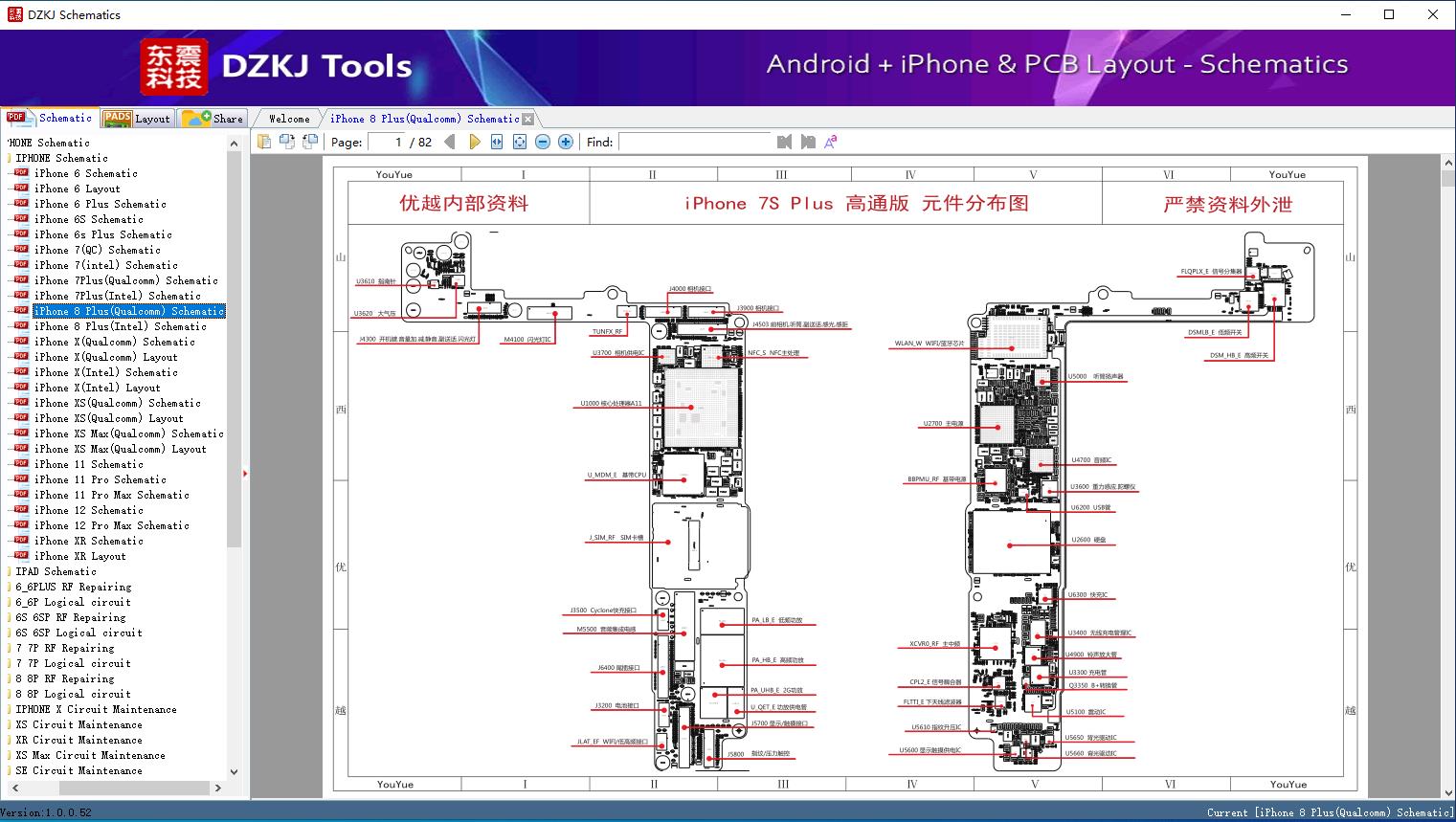Screen dimensions: 1456x822
Task: Toggle the match case search icon
Action: pyautogui.click(x=831, y=142)
